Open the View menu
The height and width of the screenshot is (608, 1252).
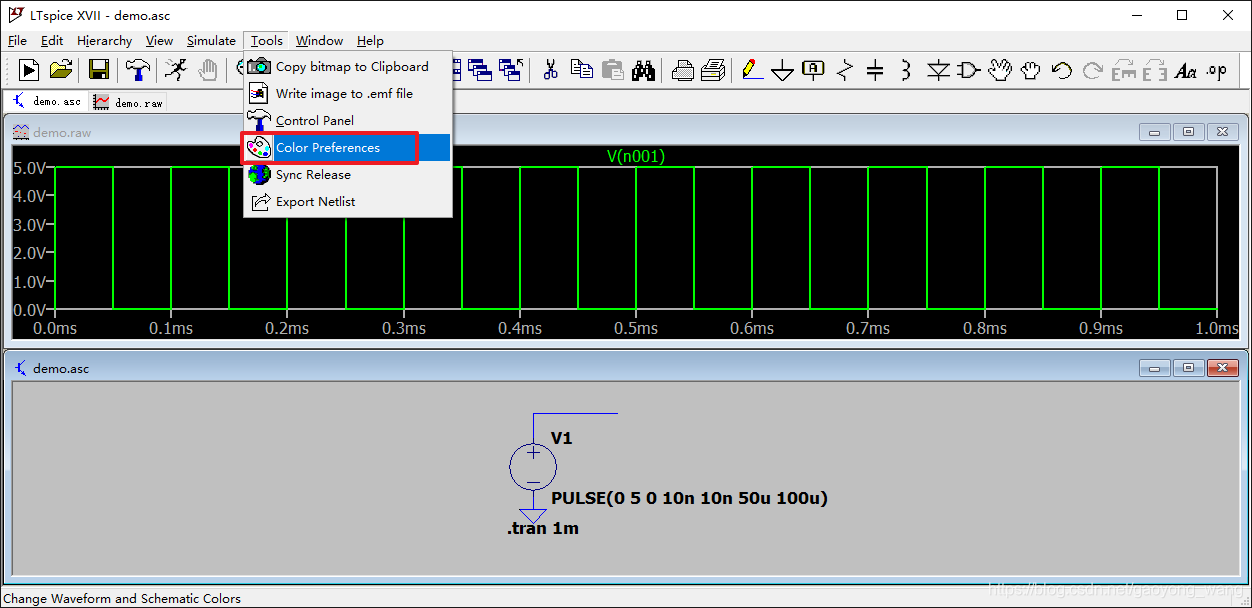point(159,41)
